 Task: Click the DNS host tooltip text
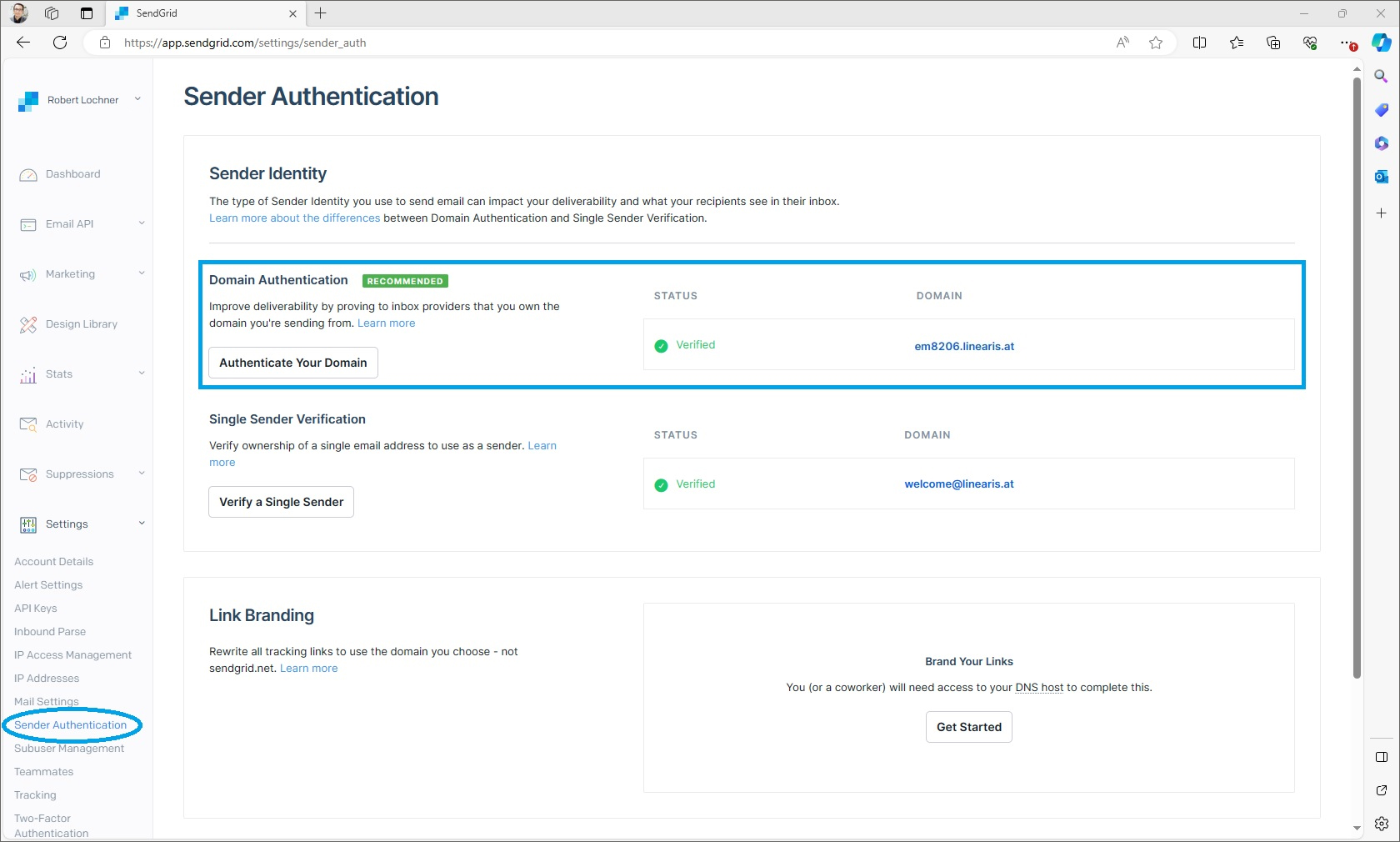pyautogui.click(x=1039, y=688)
